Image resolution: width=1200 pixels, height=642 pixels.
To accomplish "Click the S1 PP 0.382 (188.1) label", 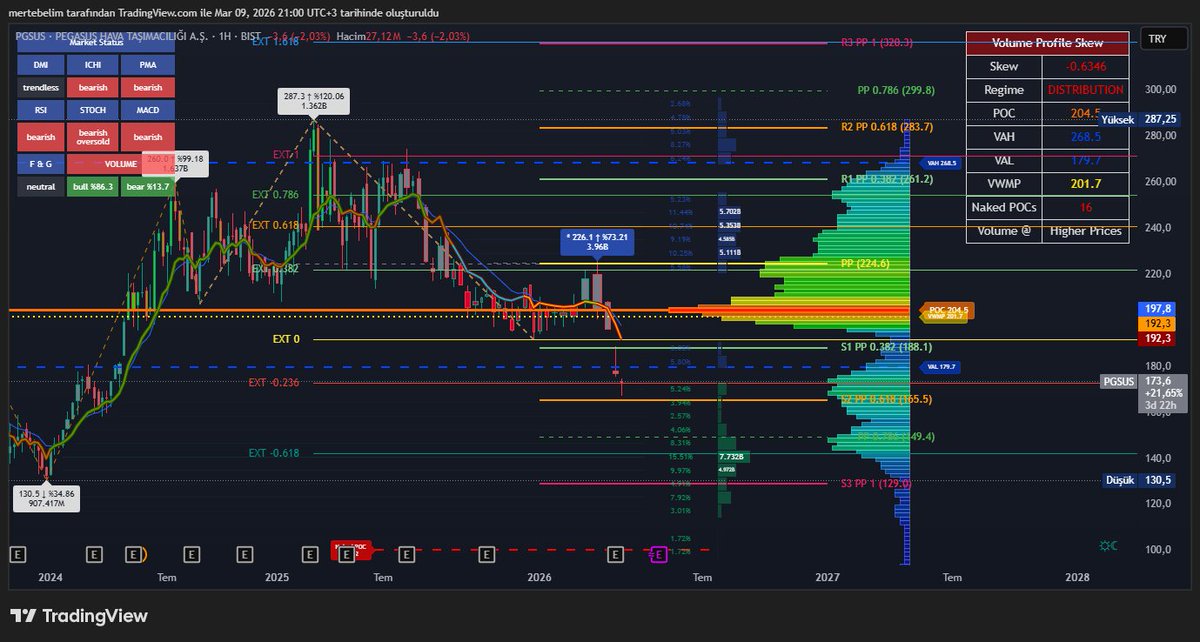I will [x=885, y=347].
